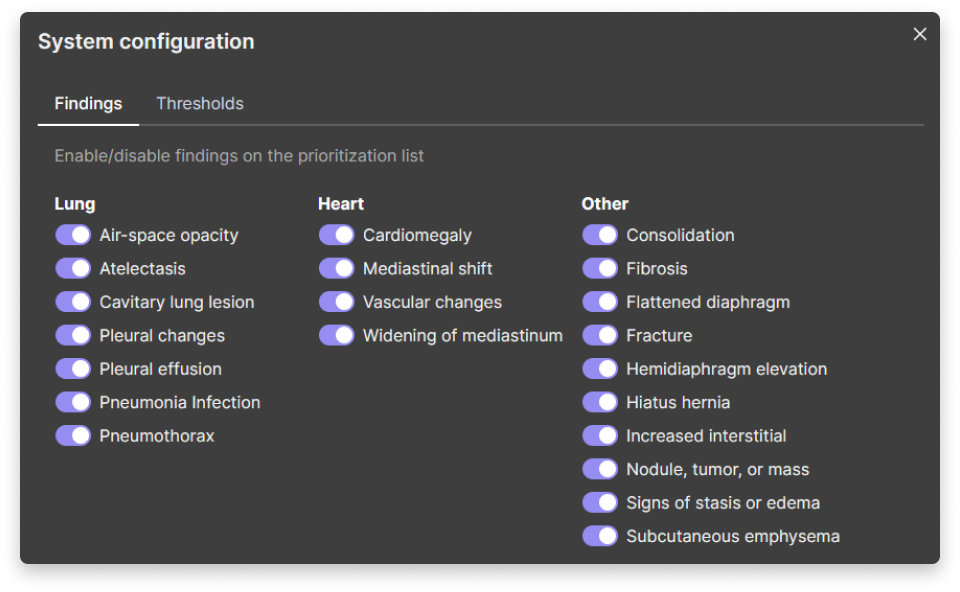Close the System configuration dialog
960x592 pixels.
pos(920,34)
